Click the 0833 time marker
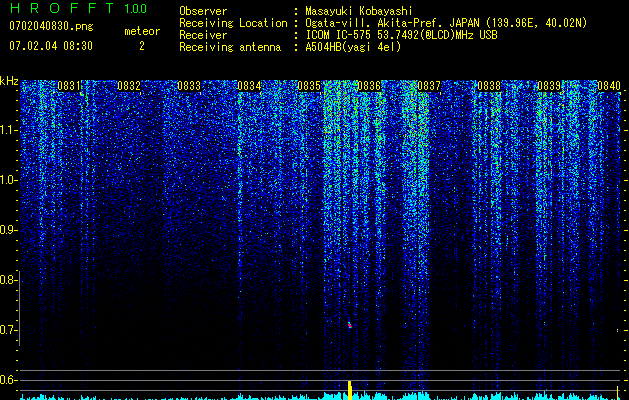Image resolution: width=629 pixels, height=400 pixels. 189,86
